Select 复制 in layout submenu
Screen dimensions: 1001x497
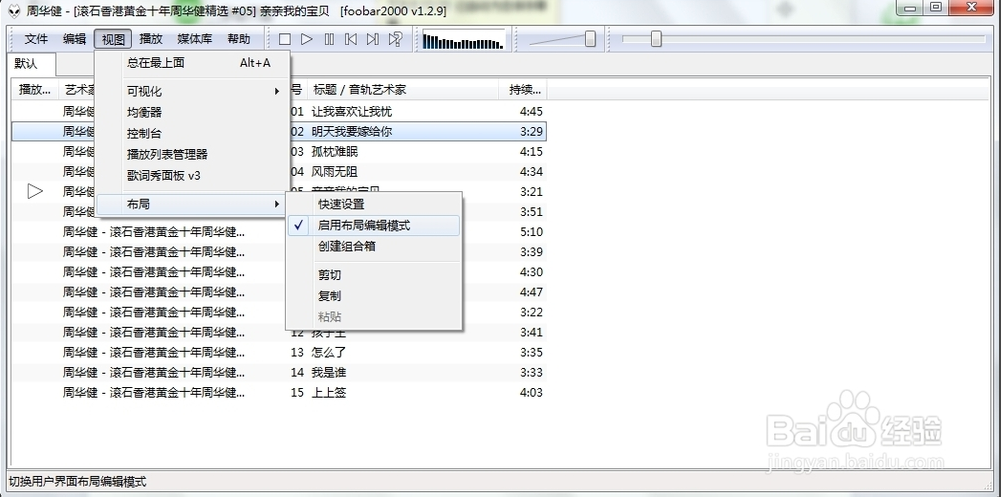[373, 296]
